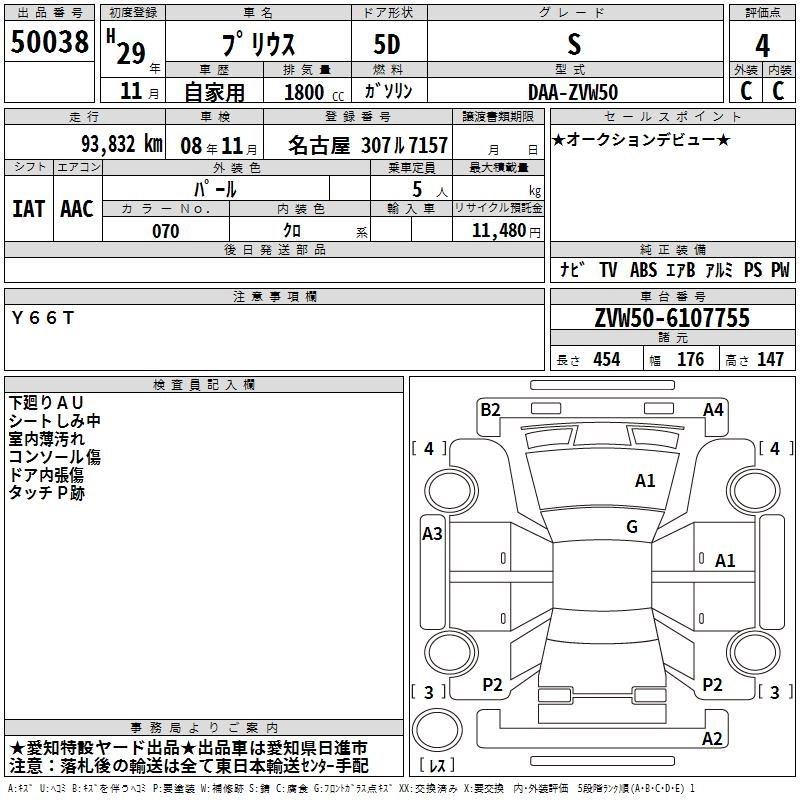Image resolution: width=800 pixels, height=800 pixels.
Task: Select the model code DAA-ZVW50
Action: [x=573, y=91]
